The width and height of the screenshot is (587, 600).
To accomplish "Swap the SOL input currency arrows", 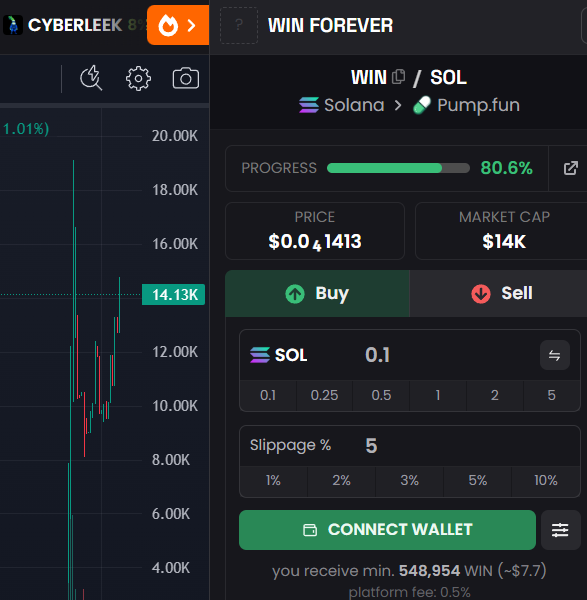I will [x=554, y=355].
